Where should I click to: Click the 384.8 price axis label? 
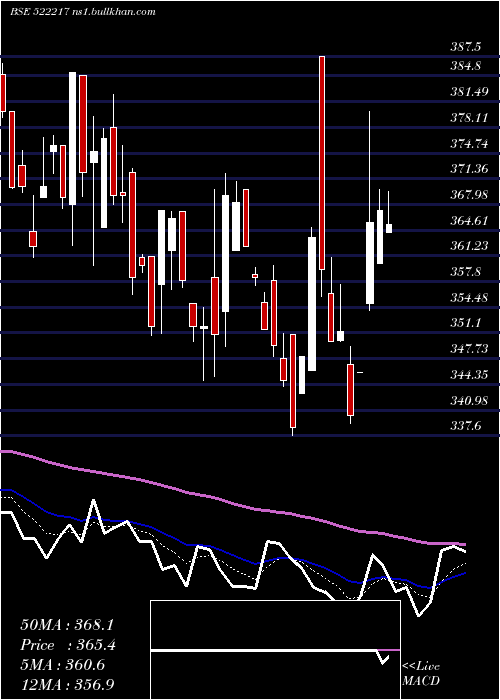466,66
